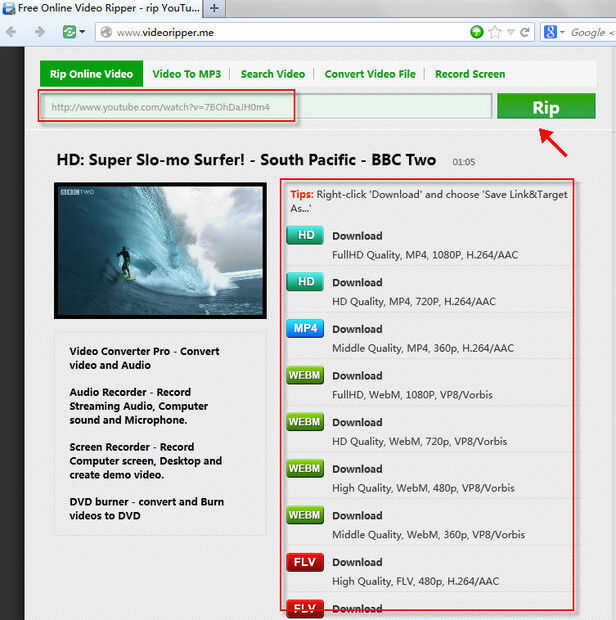Open the Search Video tab
Screen dimensions: 616x620
tap(273, 74)
